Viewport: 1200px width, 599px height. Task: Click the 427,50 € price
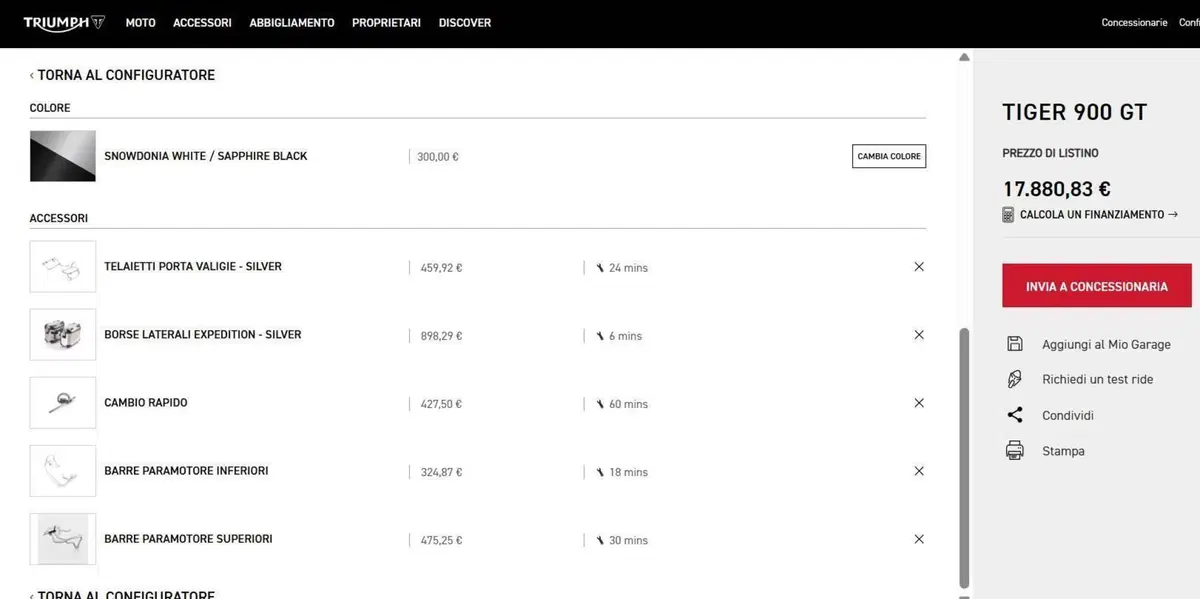pos(441,404)
